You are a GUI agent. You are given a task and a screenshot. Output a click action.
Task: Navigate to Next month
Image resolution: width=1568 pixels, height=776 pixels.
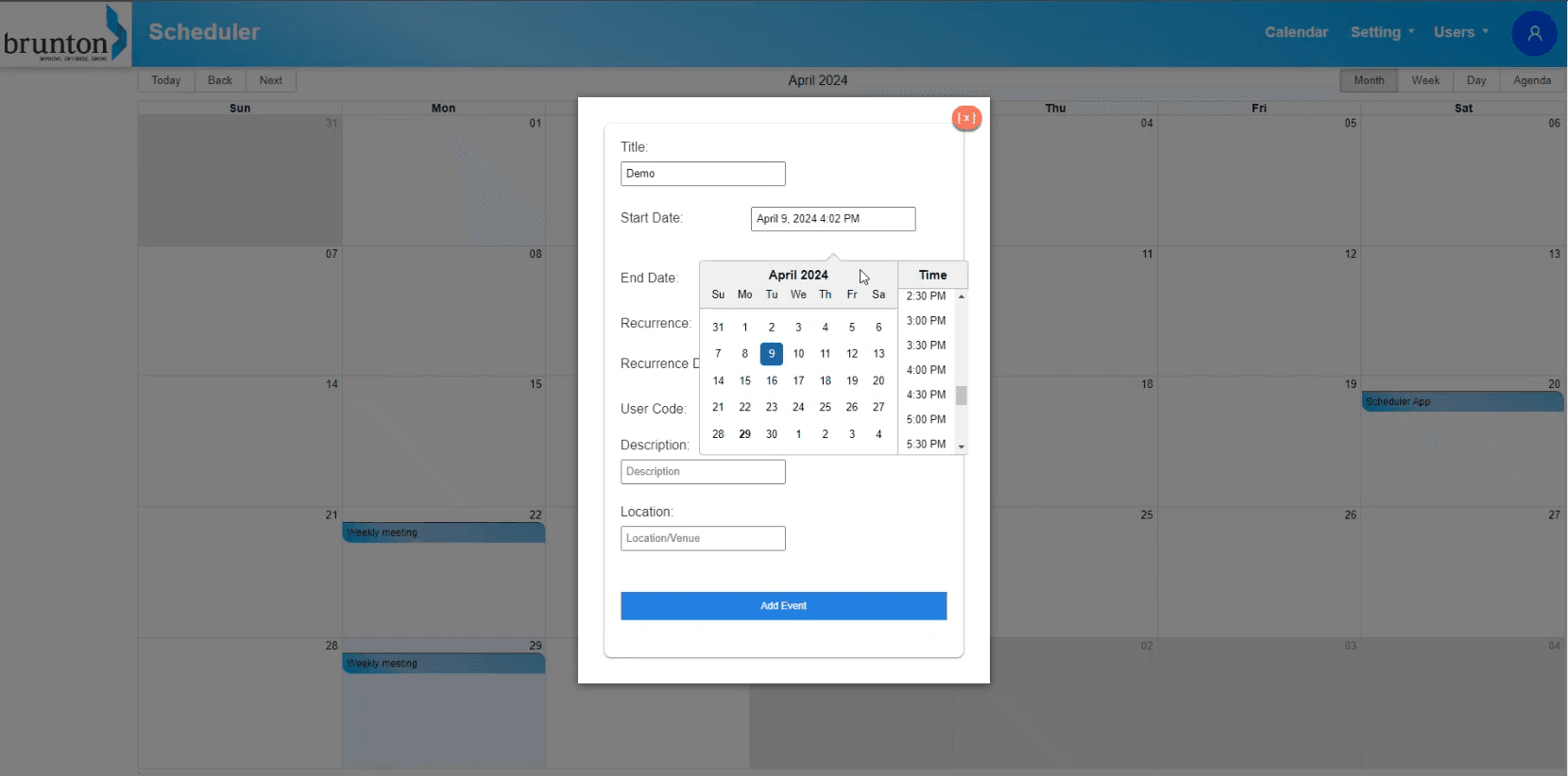coord(271,80)
